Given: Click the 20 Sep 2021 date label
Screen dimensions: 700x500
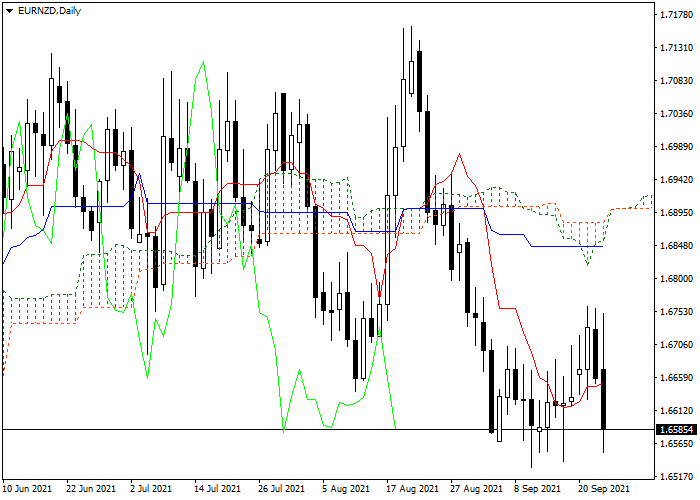Looking at the screenshot, I should 604,489.
